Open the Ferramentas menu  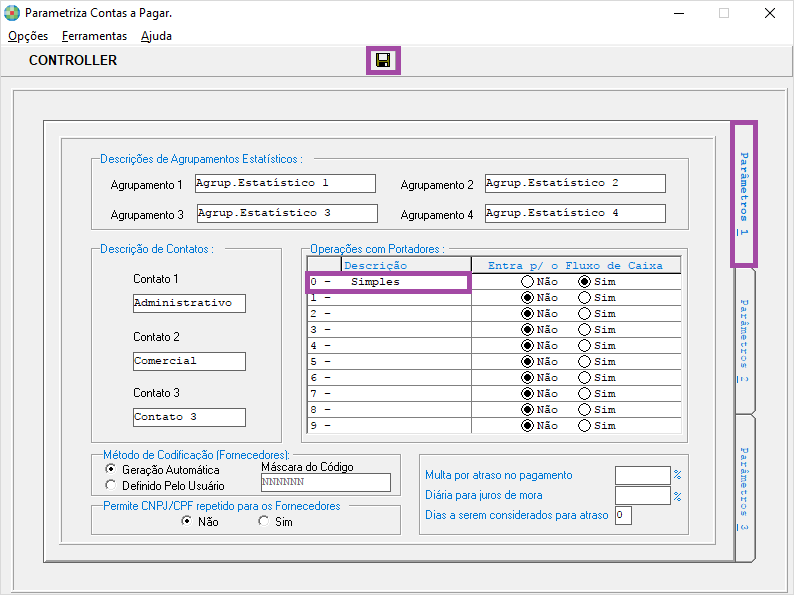coord(94,36)
